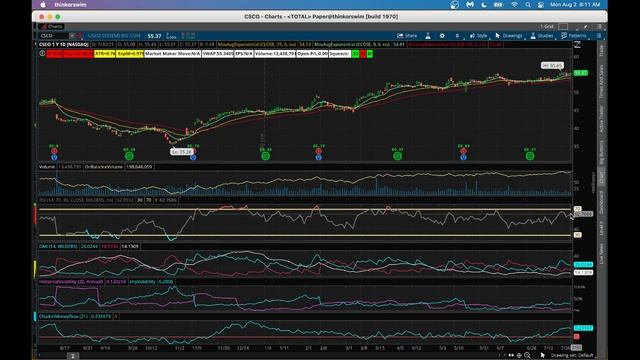This screenshot has width=640, height=360.
Task: Click the Open P/L label
Action: coord(313,53)
